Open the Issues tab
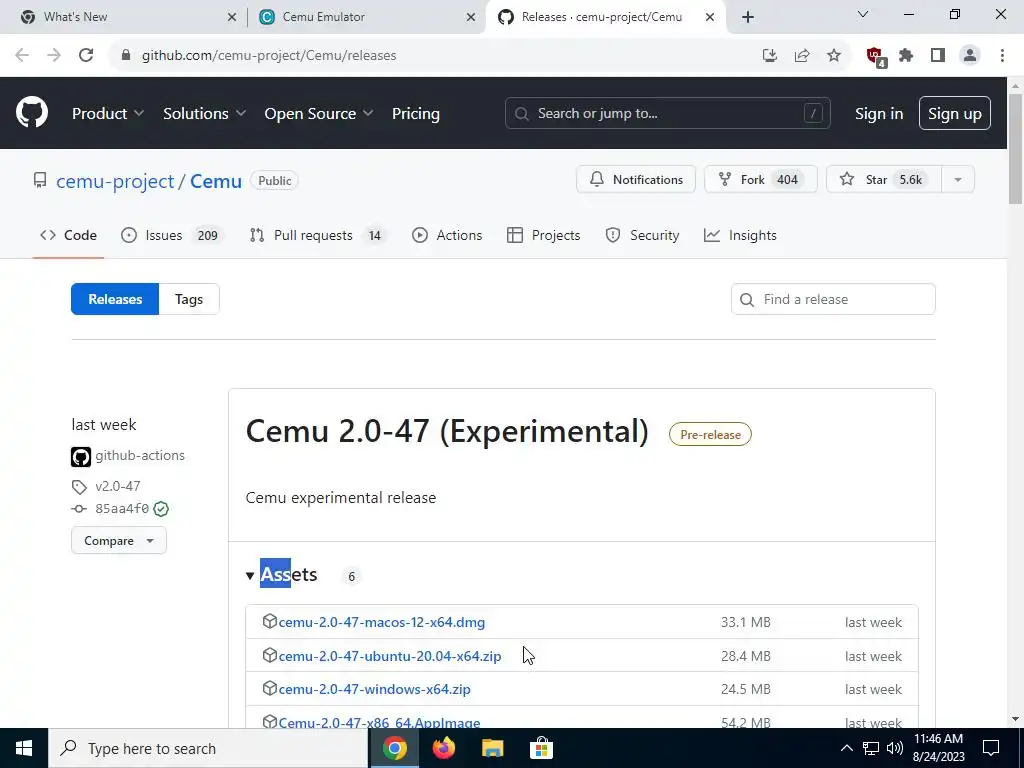Screen dimensions: 1024x768 pyautogui.click(x=172, y=235)
